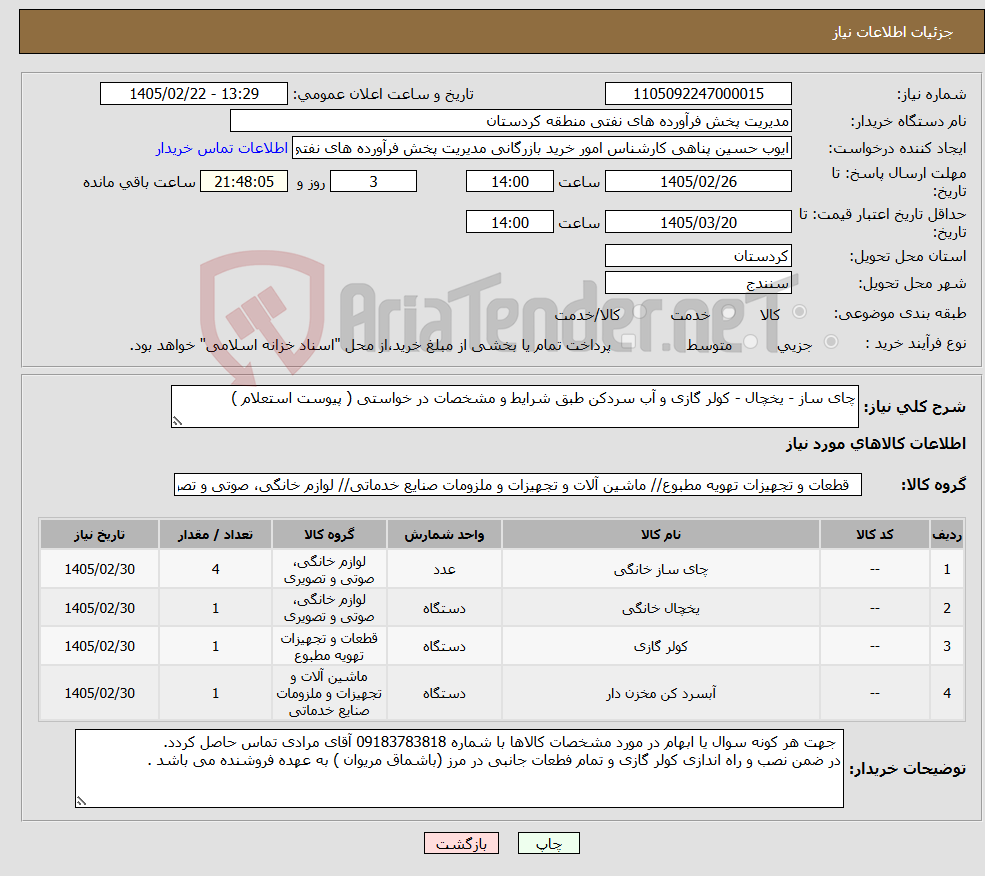Click the unit دستگاه in the یخچال خانگی row

(x=444, y=608)
